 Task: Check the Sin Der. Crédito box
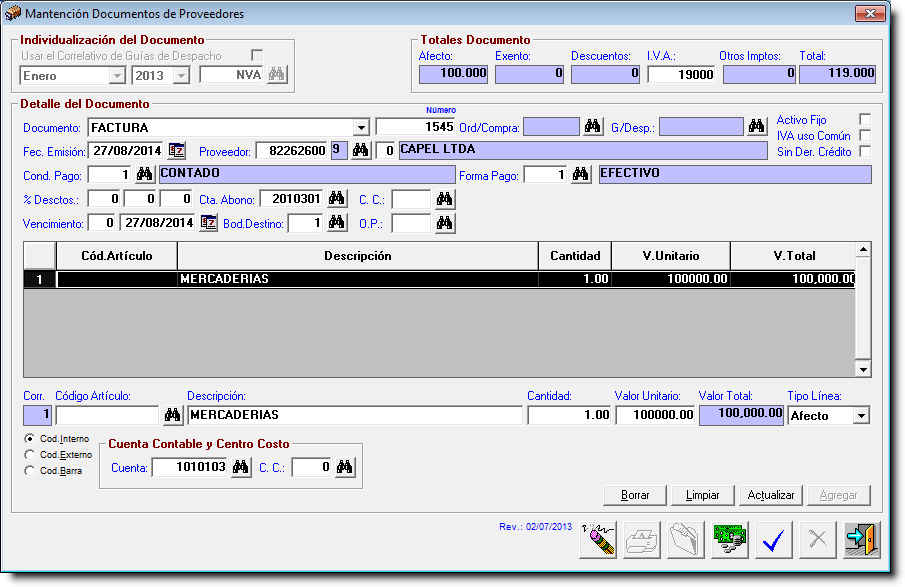865,151
